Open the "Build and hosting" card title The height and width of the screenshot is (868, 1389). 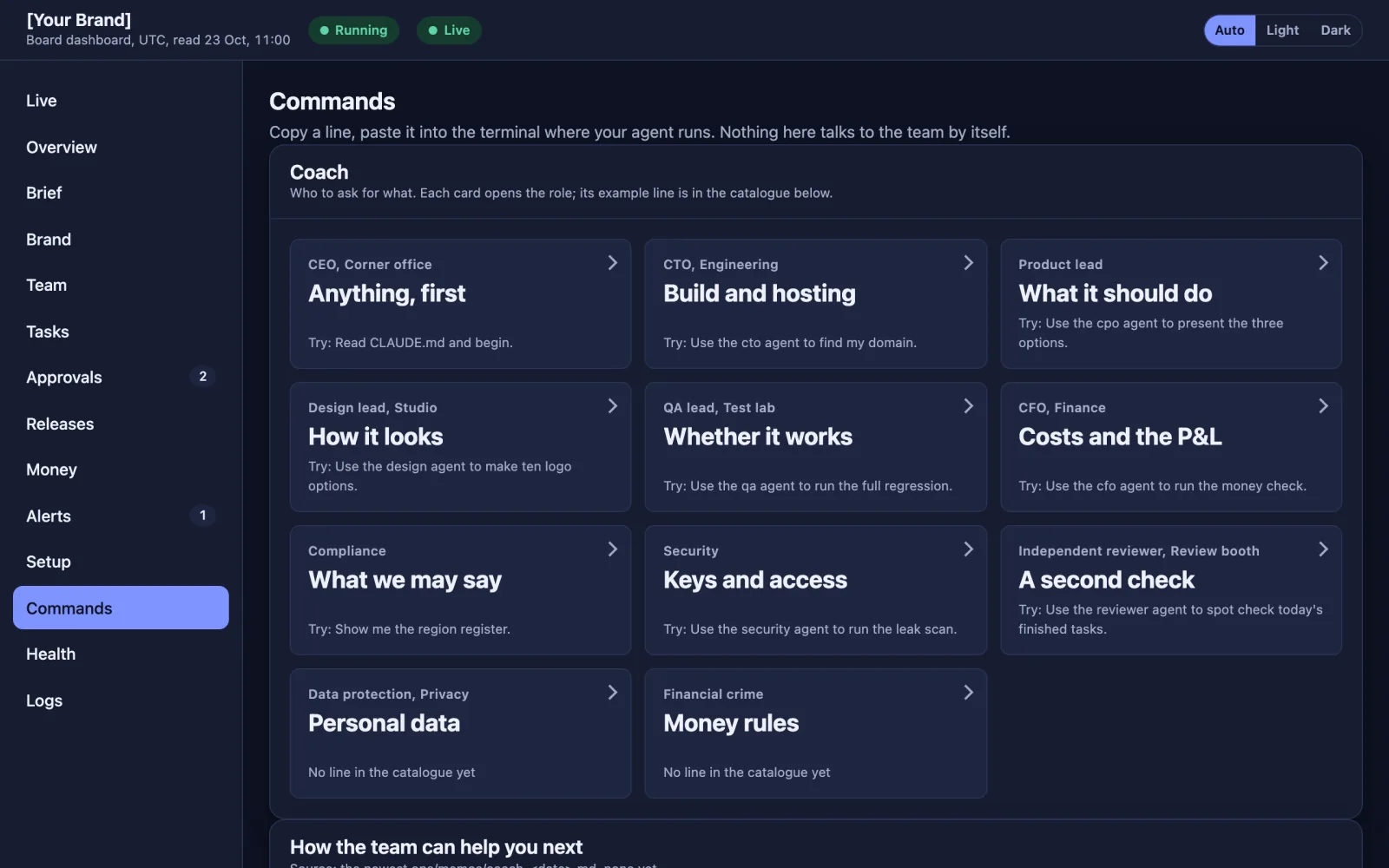pyautogui.click(x=760, y=293)
